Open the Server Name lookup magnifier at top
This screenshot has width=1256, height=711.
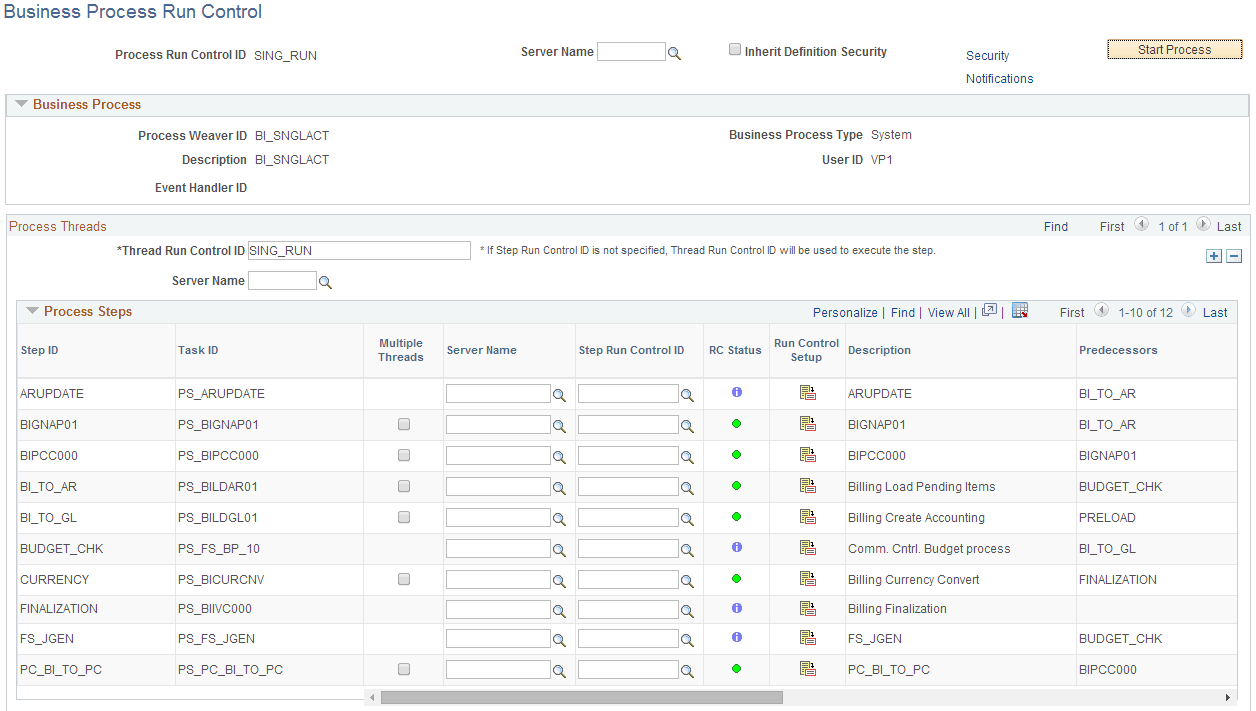coord(674,51)
